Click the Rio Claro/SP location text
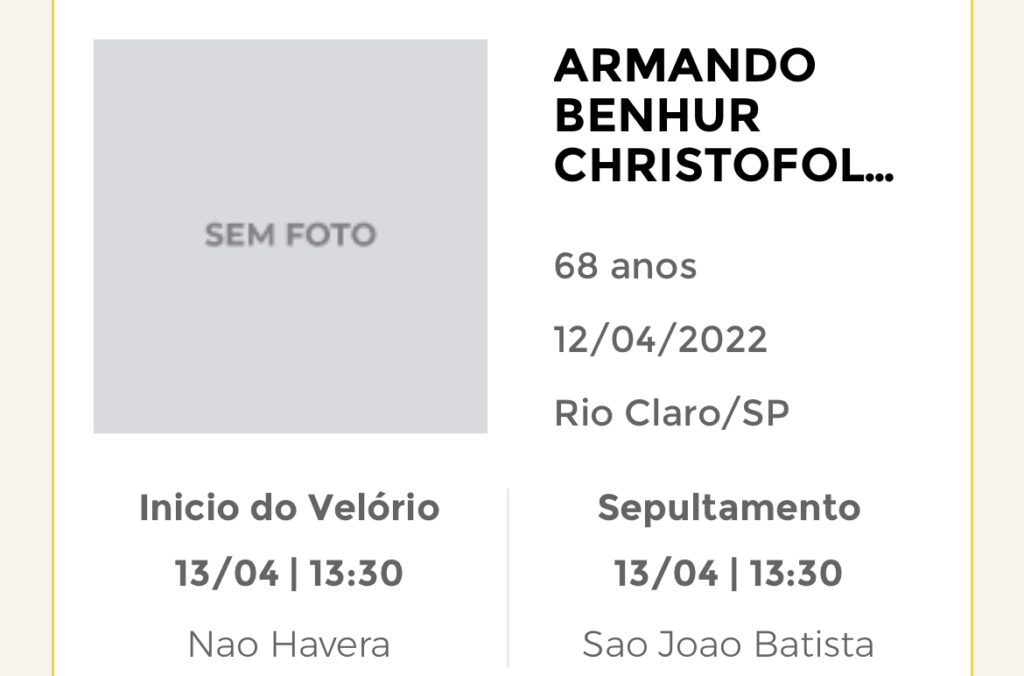 tap(671, 413)
